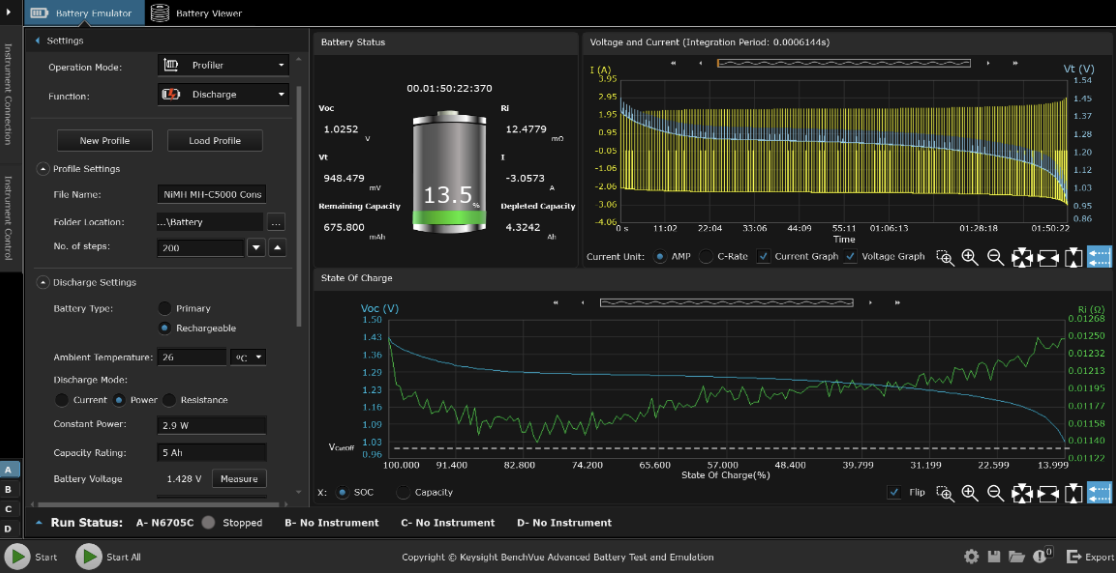Switch to the Battery Viewer tab
This screenshot has height=574, width=1116.
point(197,14)
